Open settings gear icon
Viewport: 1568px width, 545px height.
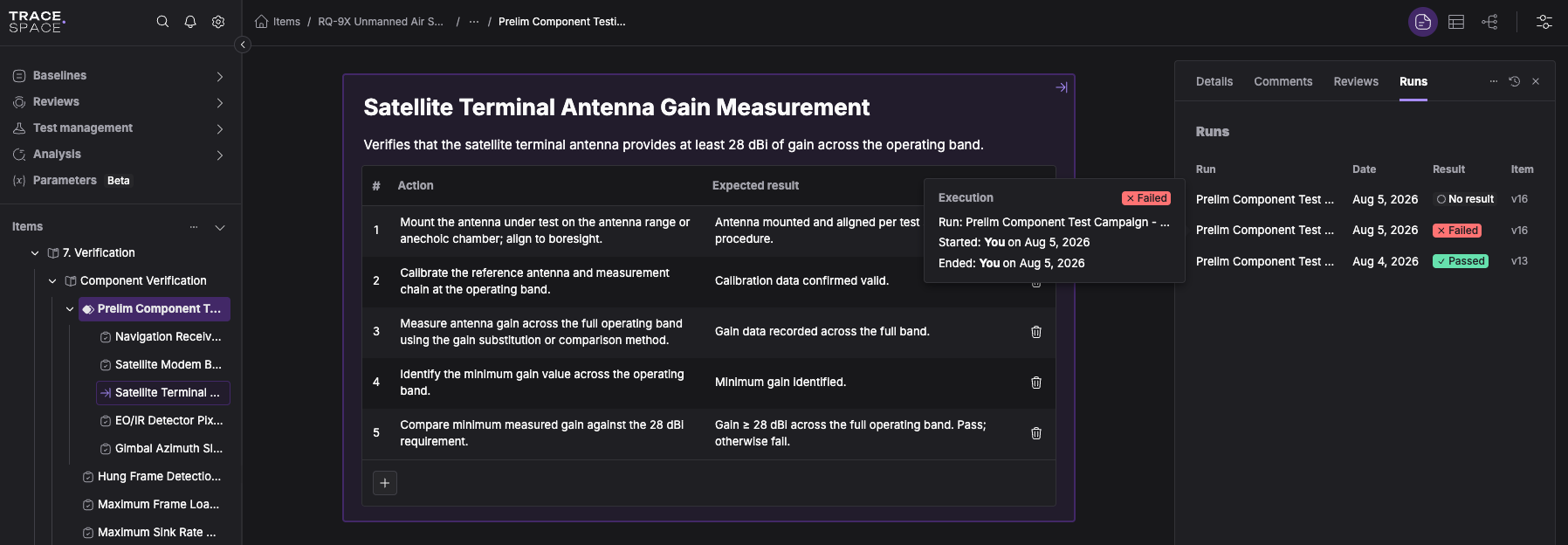(x=218, y=22)
